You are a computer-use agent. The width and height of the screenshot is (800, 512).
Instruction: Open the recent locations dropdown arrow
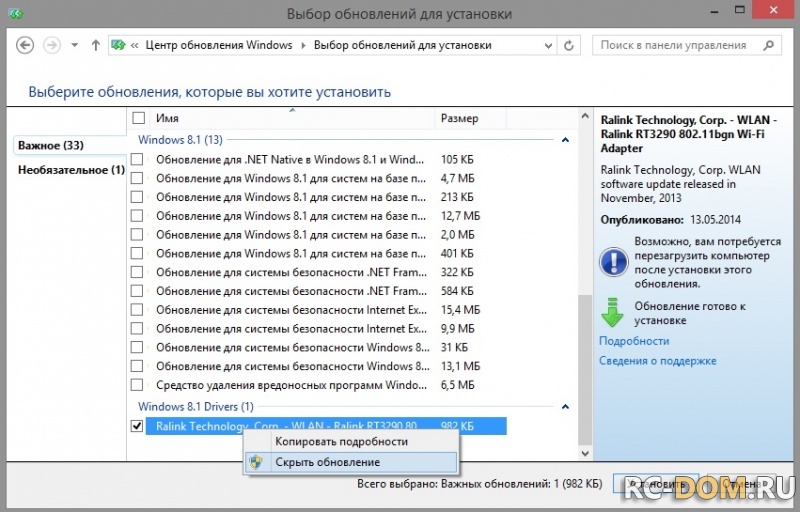(x=74, y=45)
